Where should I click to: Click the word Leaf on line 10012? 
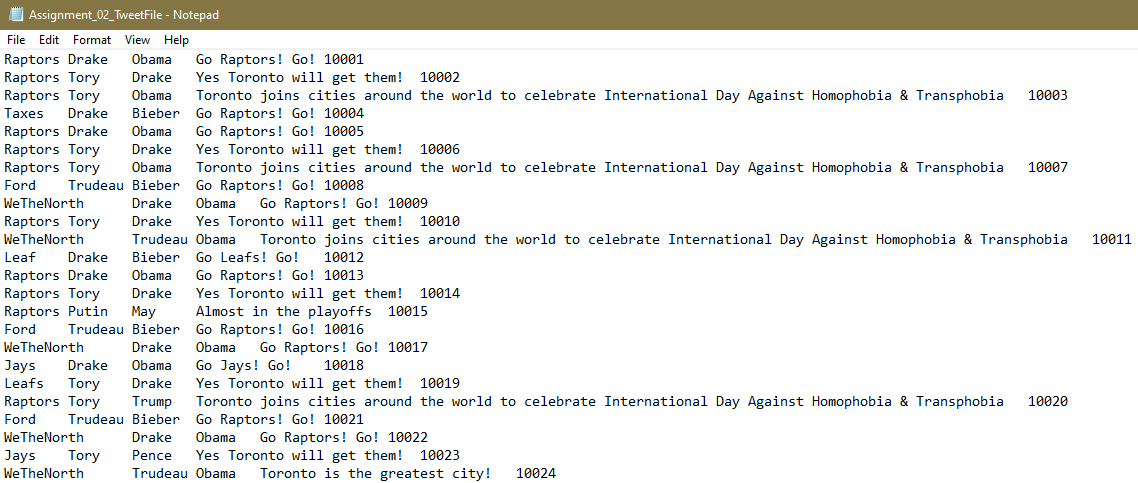pyautogui.click(x=20, y=257)
